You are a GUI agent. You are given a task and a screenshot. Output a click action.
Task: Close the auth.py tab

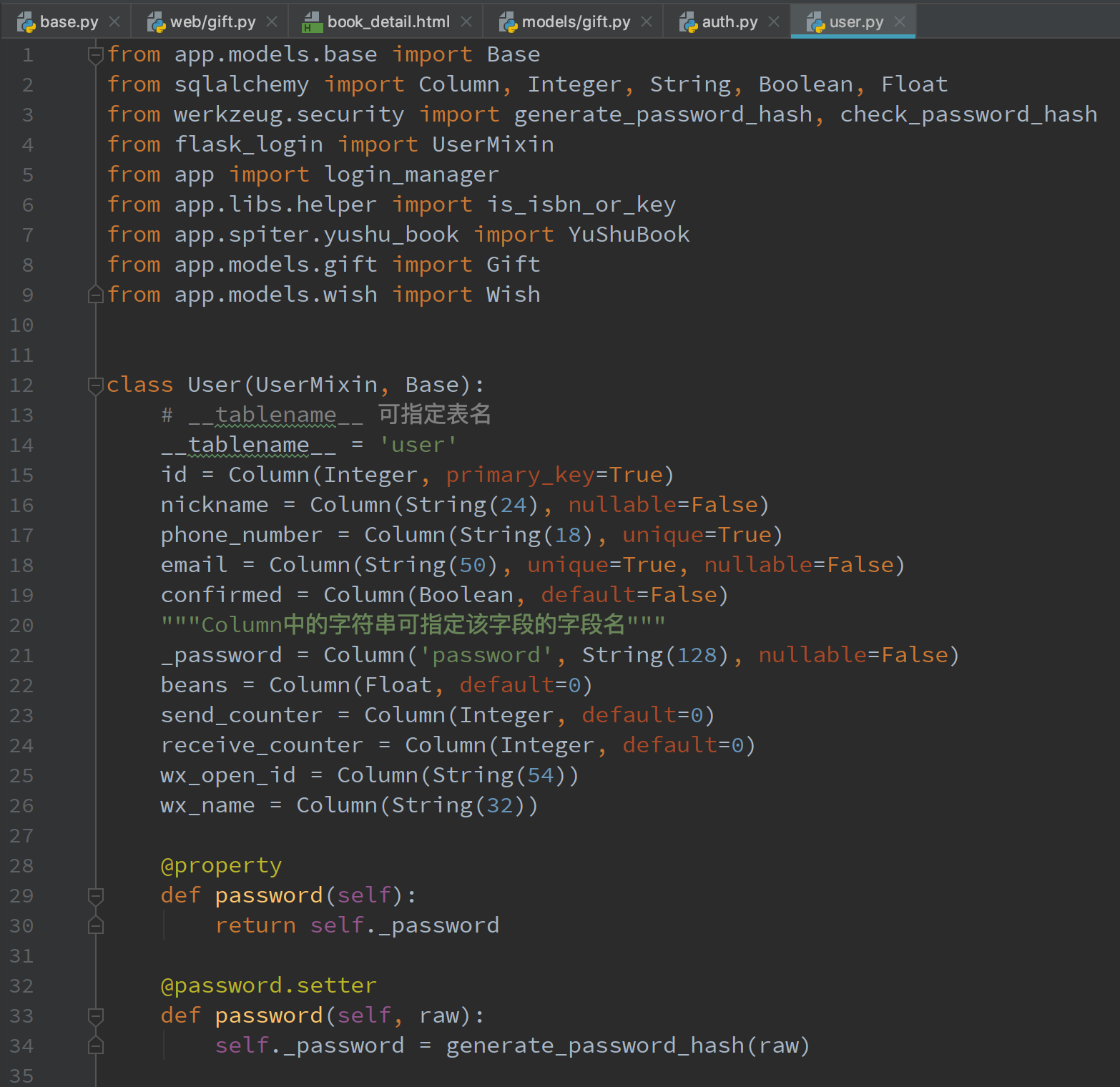[774, 21]
